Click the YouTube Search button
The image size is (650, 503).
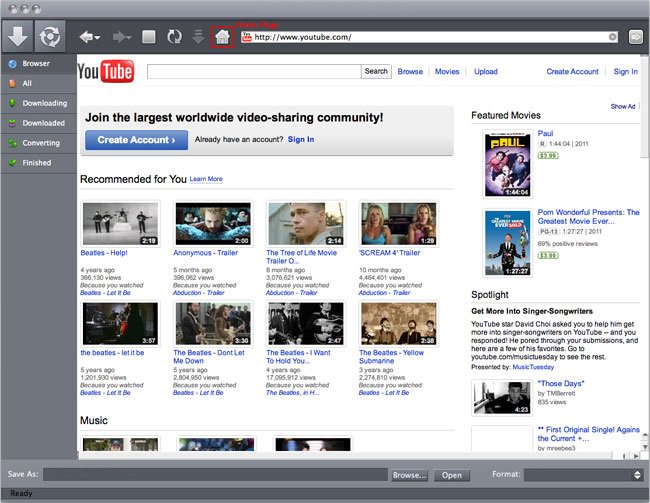click(x=376, y=71)
